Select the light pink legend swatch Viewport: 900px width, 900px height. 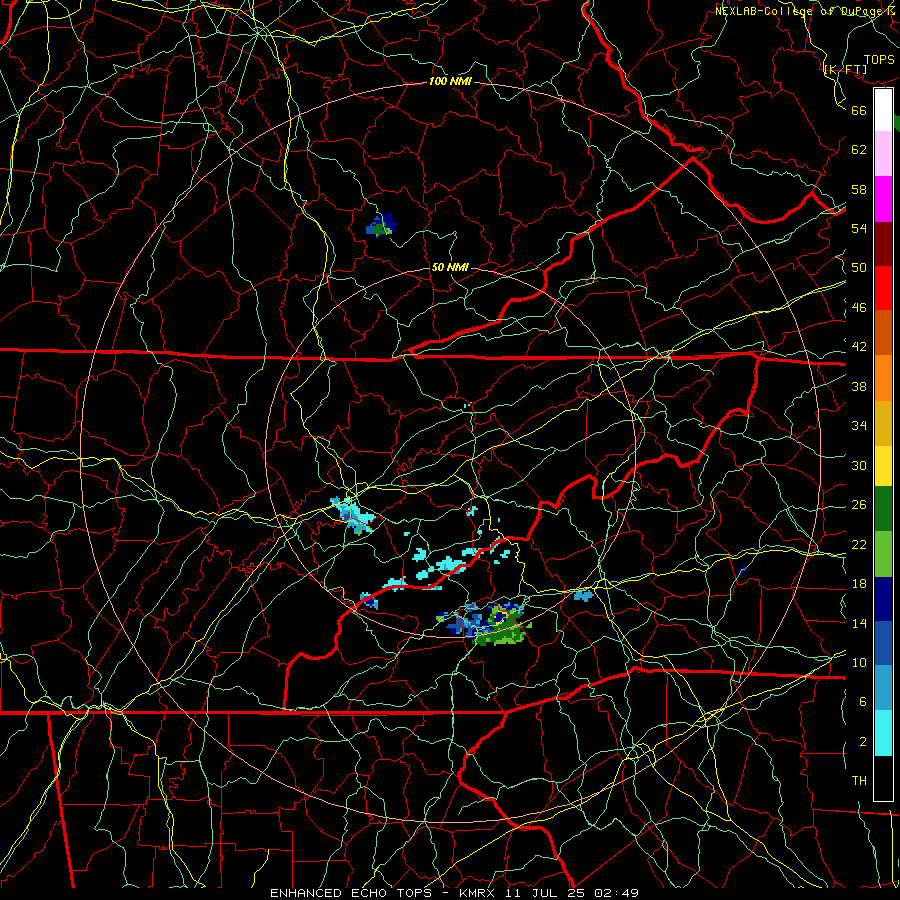point(883,154)
